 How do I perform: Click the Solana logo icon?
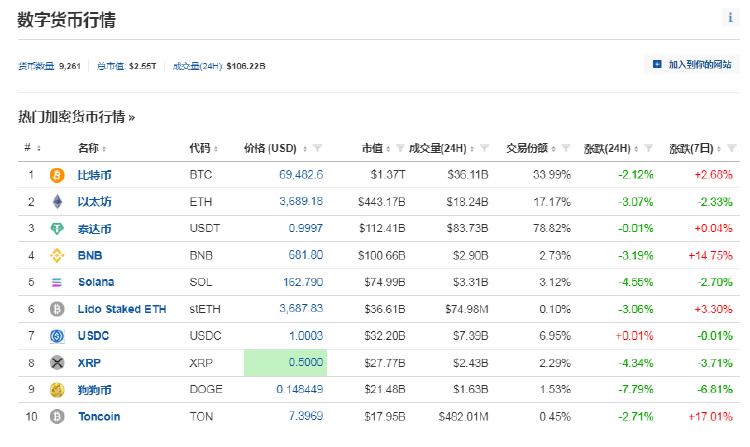(57, 282)
